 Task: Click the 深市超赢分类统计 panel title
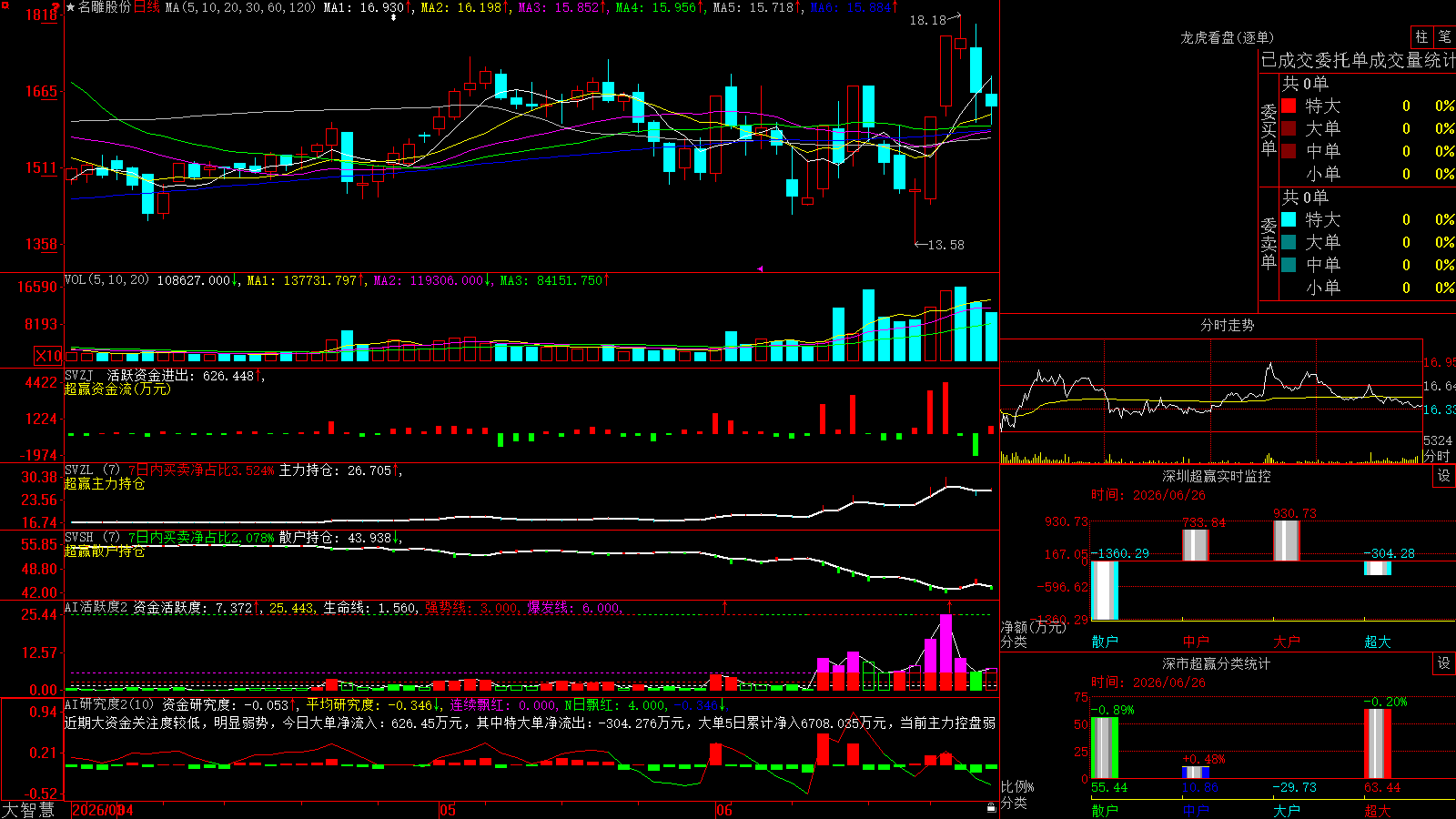1217,663
